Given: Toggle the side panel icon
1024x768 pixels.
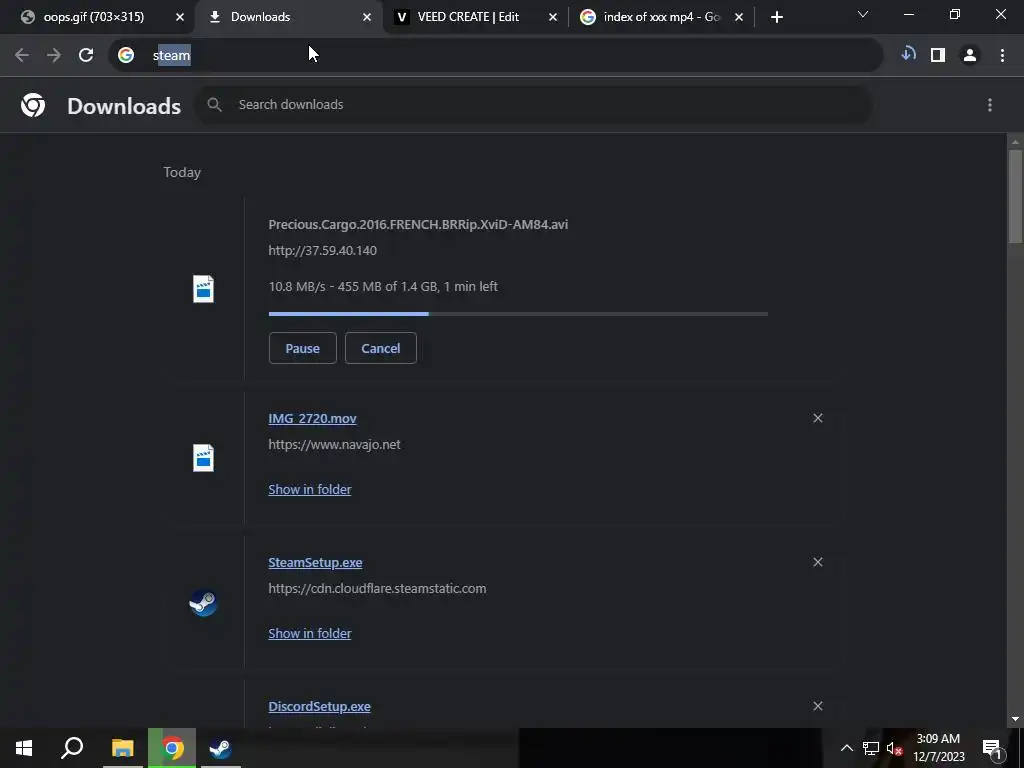Looking at the screenshot, I should click(938, 56).
